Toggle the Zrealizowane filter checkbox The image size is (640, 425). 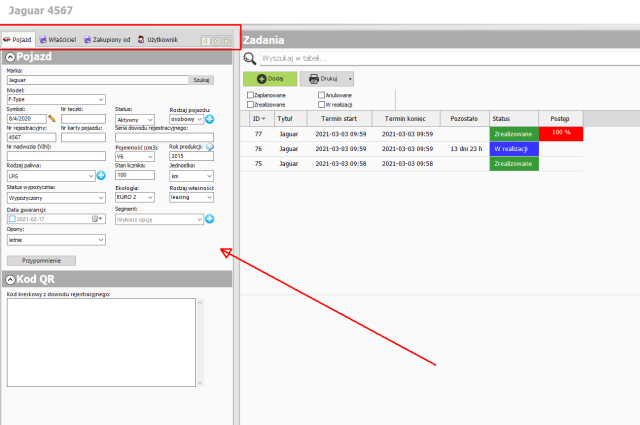click(x=250, y=105)
